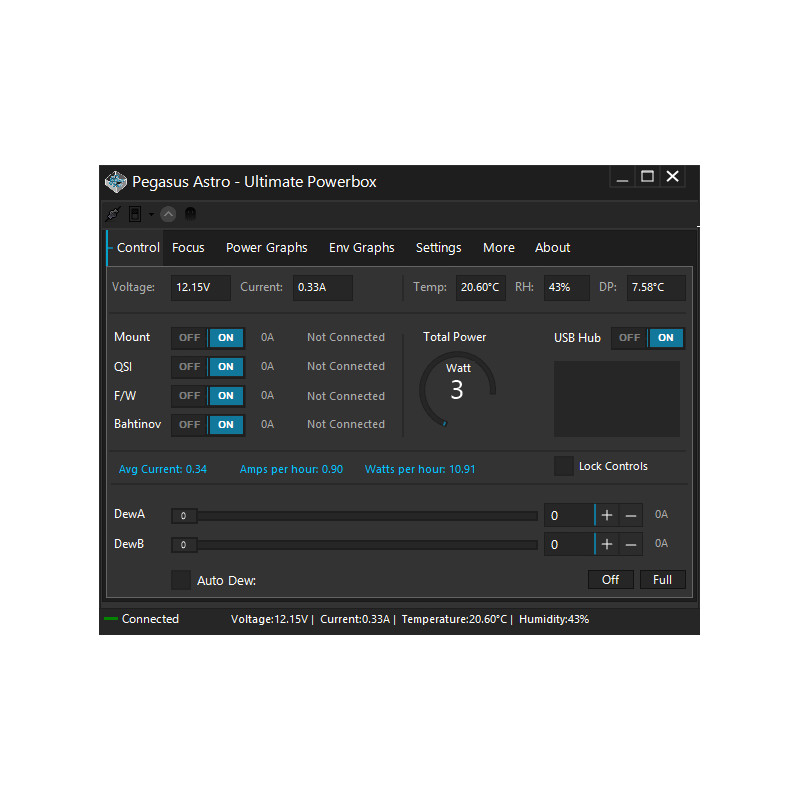800x800 pixels.
Task: Enable the Lock Controls checkbox
Action: pyautogui.click(x=563, y=466)
